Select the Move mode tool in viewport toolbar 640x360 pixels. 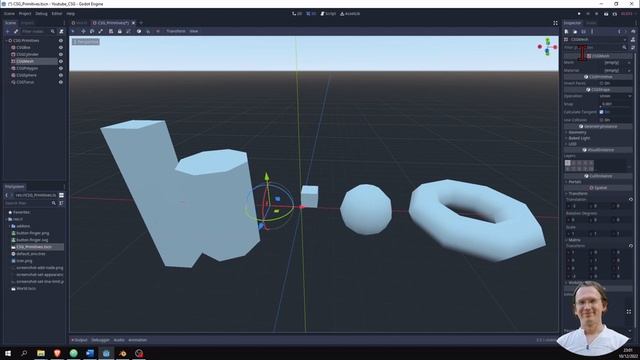pos(83,31)
